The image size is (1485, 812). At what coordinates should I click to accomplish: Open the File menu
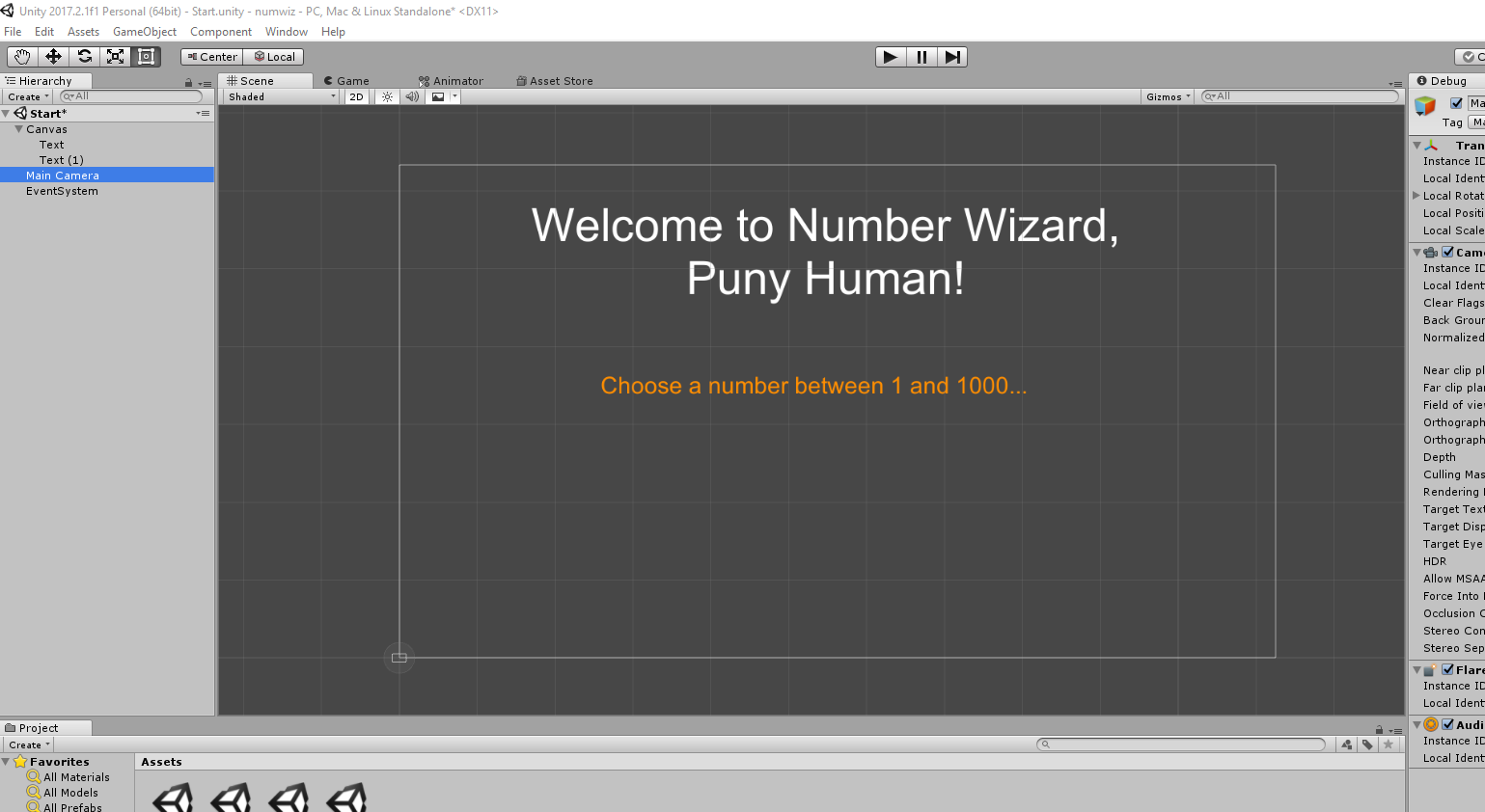pos(13,32)
